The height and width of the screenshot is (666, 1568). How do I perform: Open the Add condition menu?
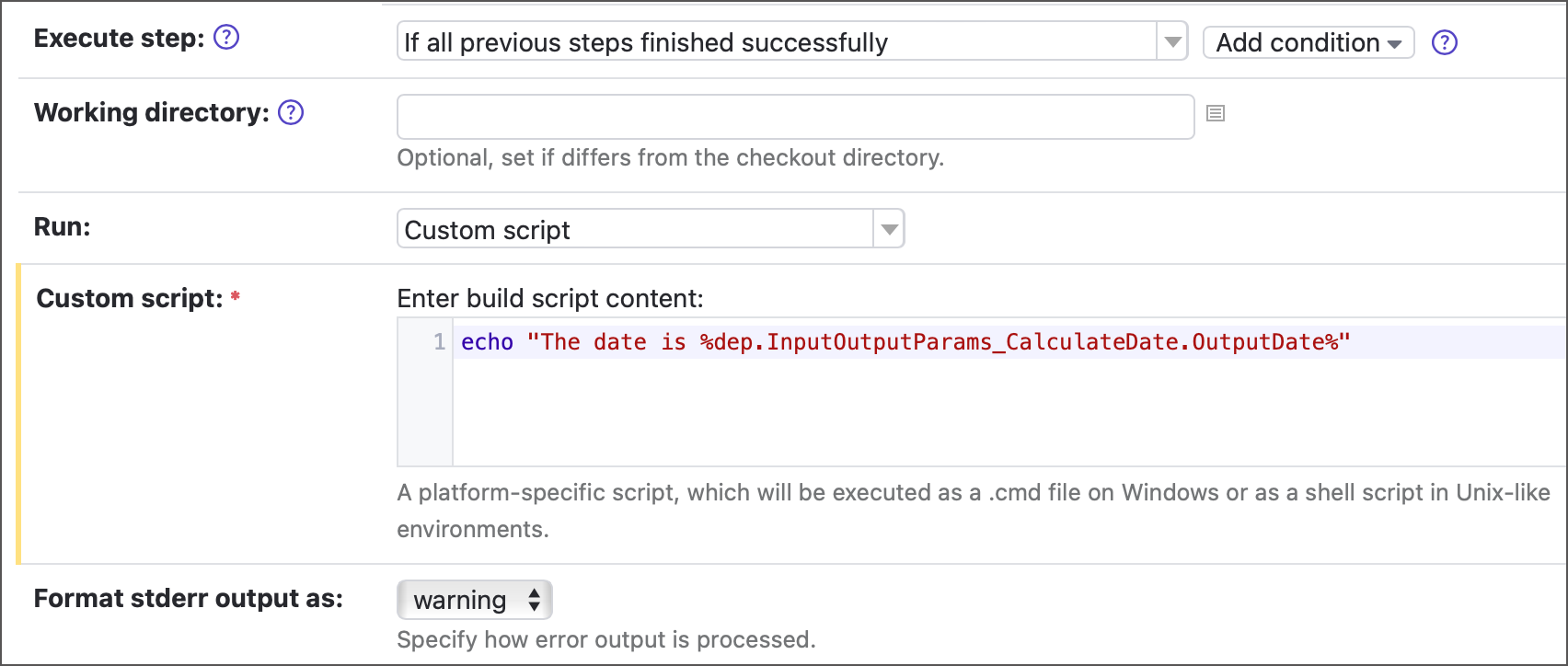[x=1308, y=42]
